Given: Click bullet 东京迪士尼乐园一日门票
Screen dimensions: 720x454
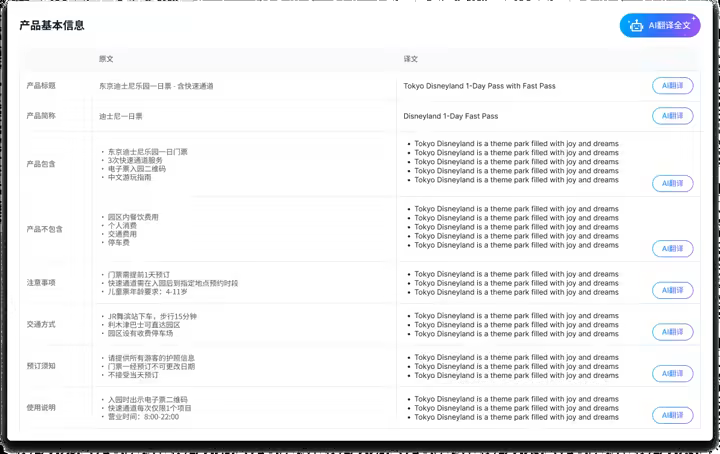Looking at the screenshot, I should coord(147,152).
